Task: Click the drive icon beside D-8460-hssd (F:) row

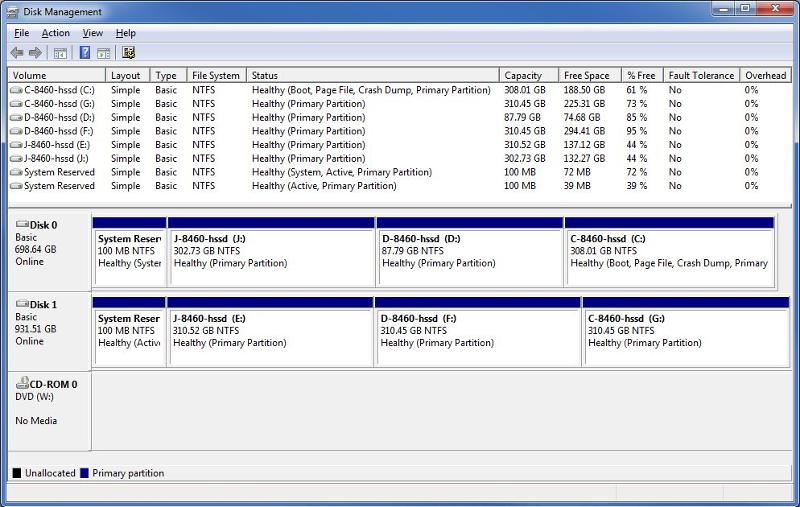Action: (16, 132)
